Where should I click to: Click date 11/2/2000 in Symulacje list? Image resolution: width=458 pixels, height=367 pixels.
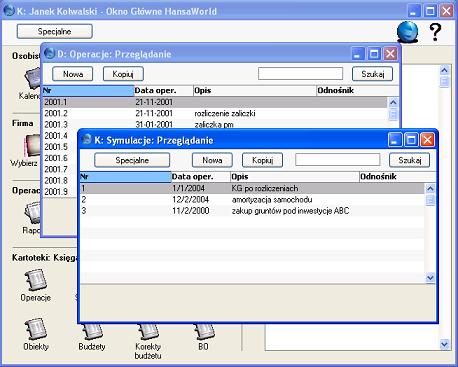[191, 211]
